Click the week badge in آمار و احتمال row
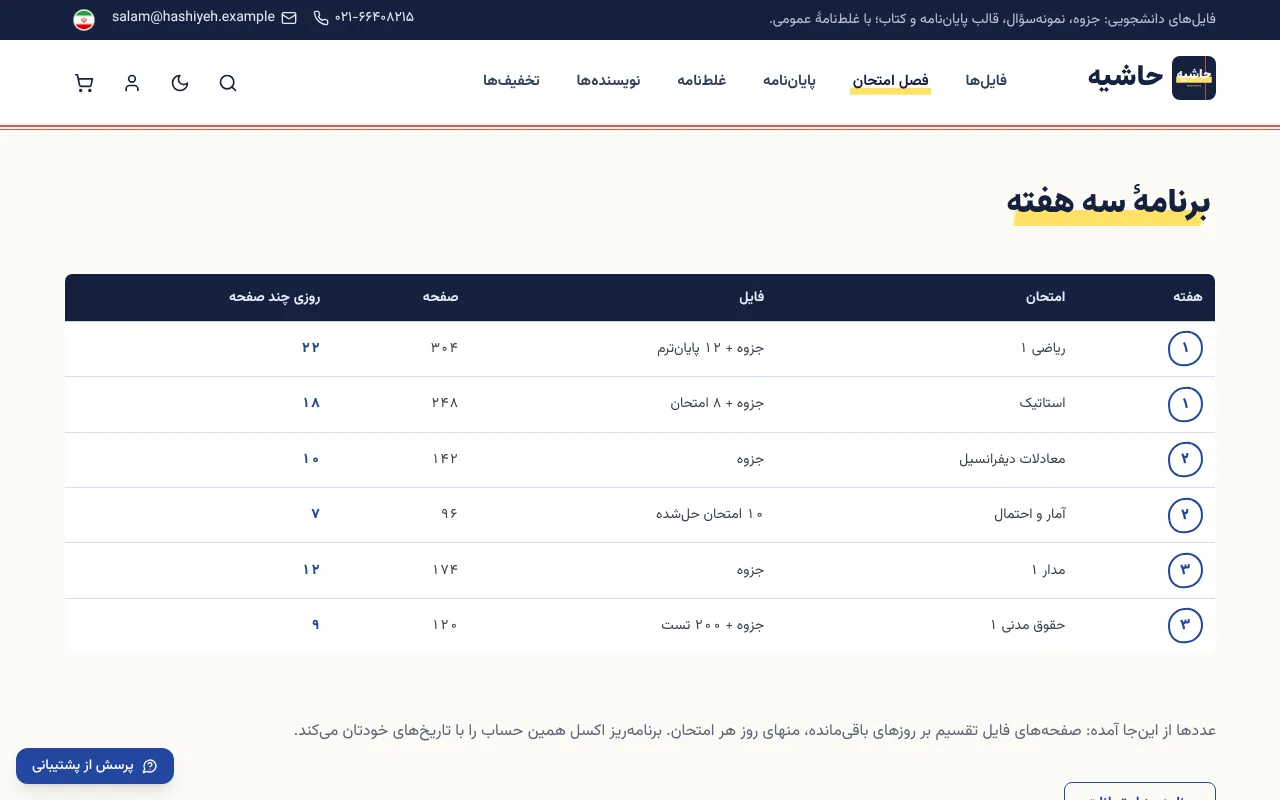The height and width of the screenshot is (800, 1280). coord(1185,515)
